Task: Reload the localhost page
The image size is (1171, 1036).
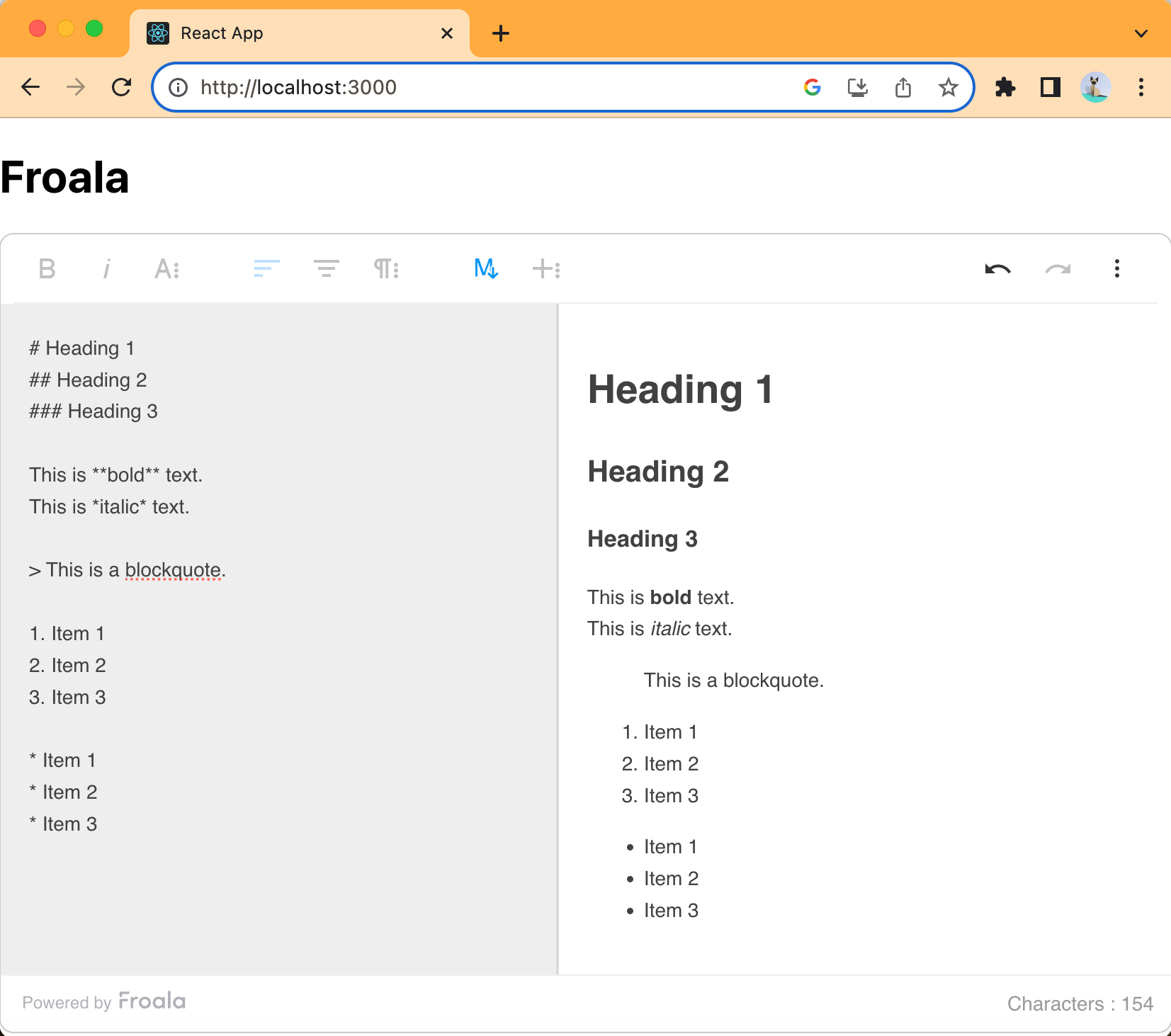Action: click(x=122, y=87)
